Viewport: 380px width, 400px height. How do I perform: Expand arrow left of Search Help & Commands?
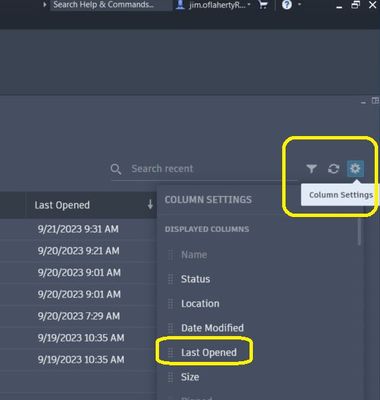click(x=44, y=5)
